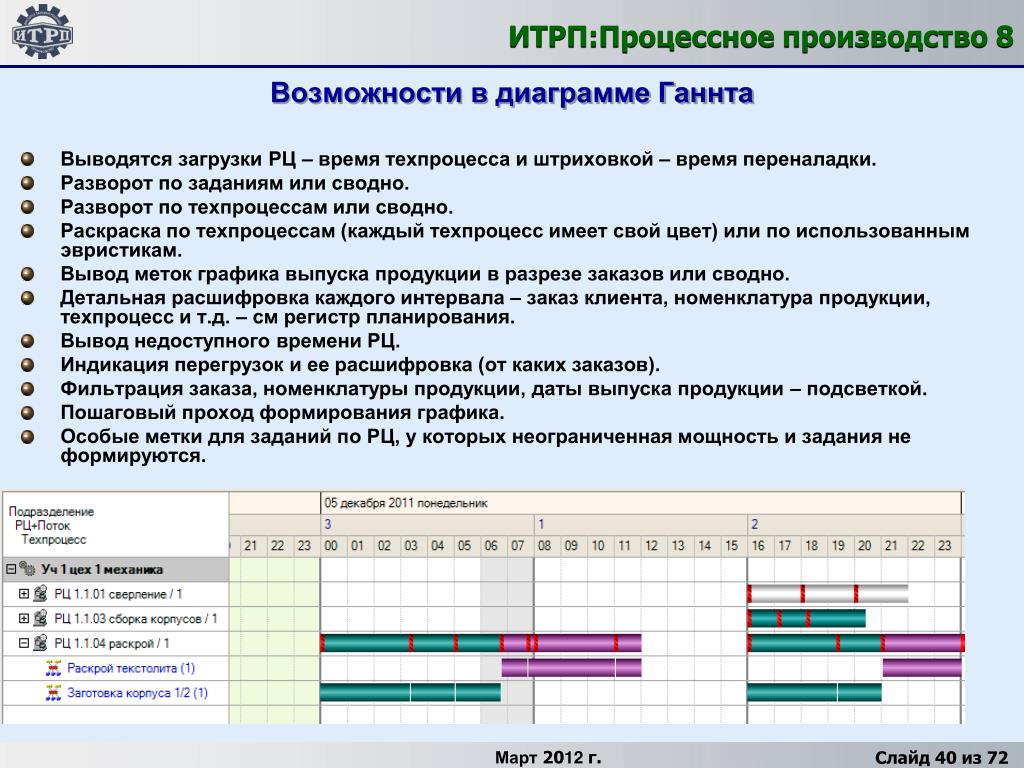The width and height of the screenshot is (1024, 768).
Task: Collapse the РЦ 1.1.04 раскрой / 1 row
Action: pos(24,643)
